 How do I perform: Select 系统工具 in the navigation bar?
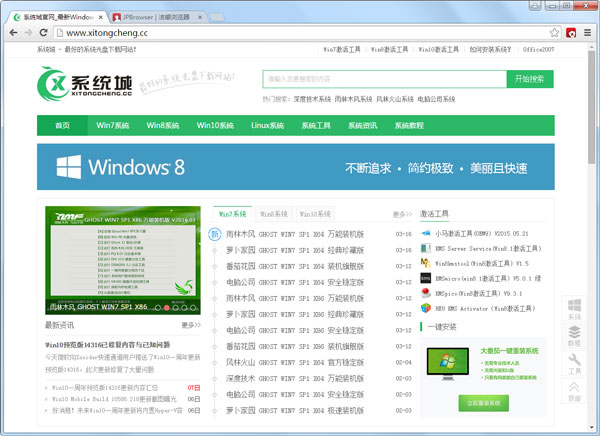[316, 126]
